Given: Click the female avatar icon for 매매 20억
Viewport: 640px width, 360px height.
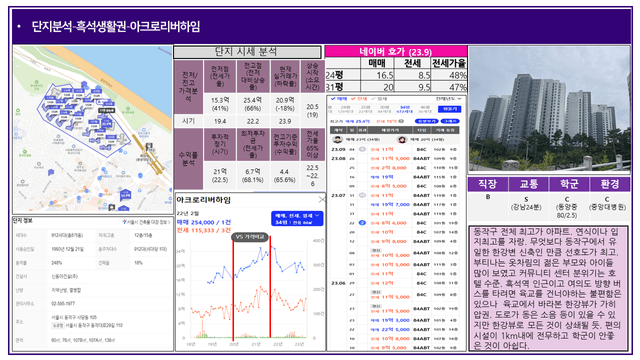Looking at the screenshot, I should point(402,140).
